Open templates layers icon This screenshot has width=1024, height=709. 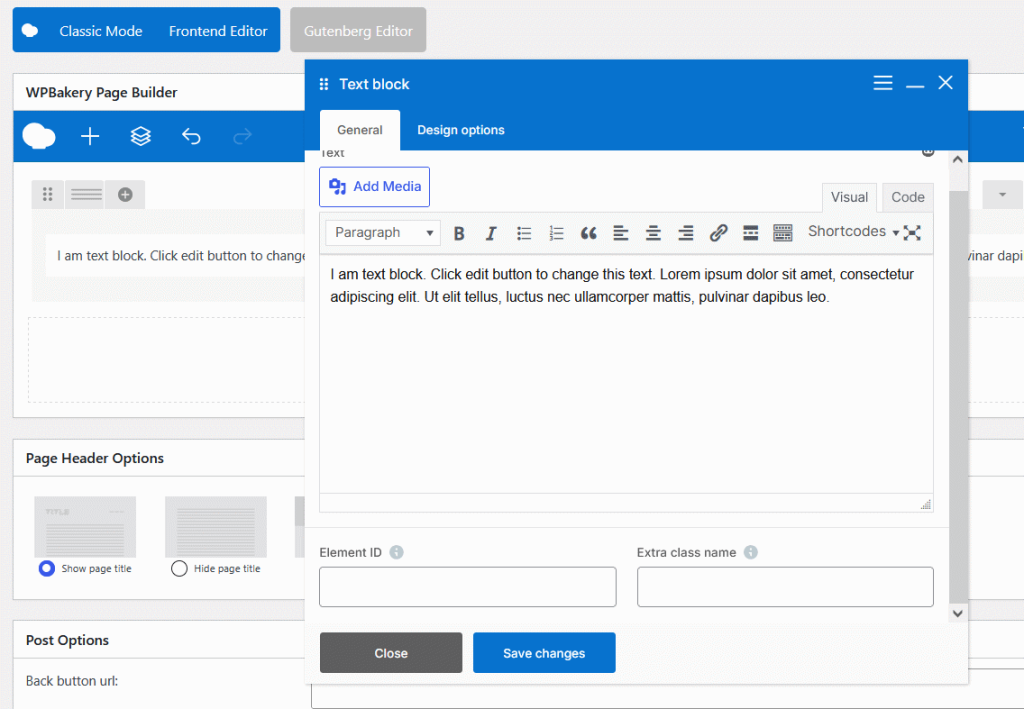pos(140,136)
